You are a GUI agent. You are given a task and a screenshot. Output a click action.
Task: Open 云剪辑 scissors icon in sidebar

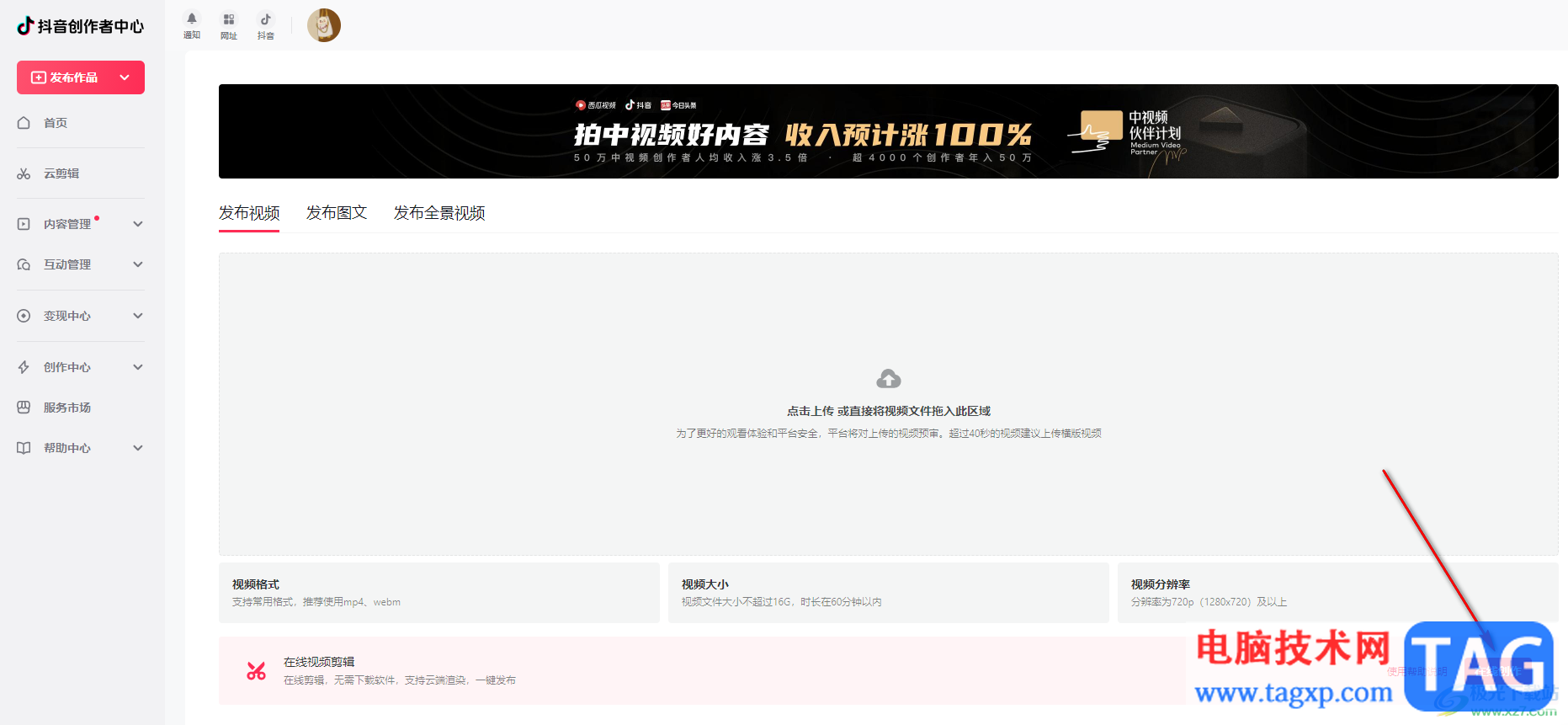24,173
